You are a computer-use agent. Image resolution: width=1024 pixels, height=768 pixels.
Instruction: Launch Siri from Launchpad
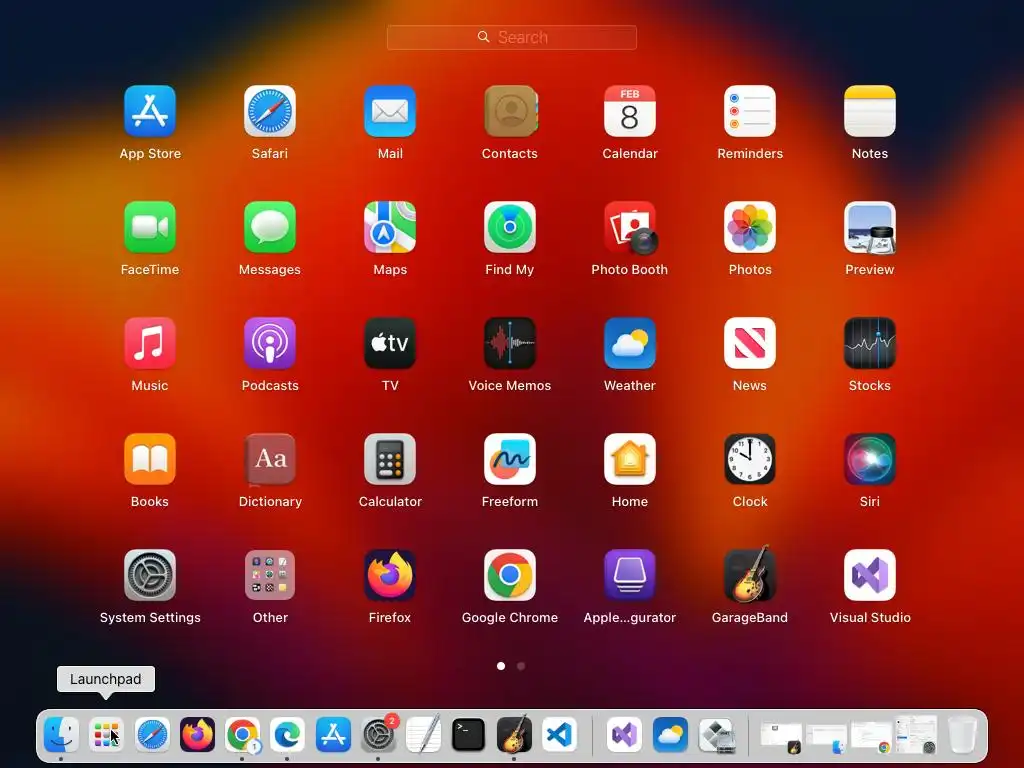(870, 459)
